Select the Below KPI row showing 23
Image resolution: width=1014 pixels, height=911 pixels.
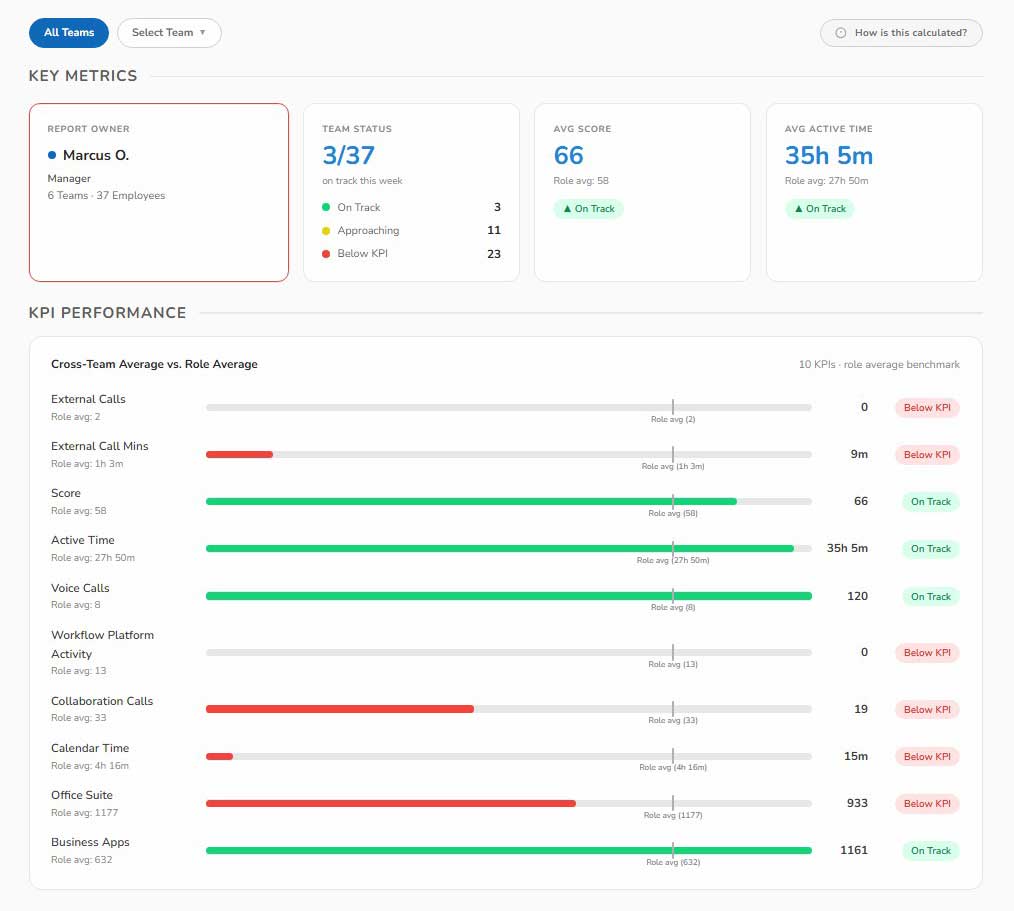pos(411,253)
